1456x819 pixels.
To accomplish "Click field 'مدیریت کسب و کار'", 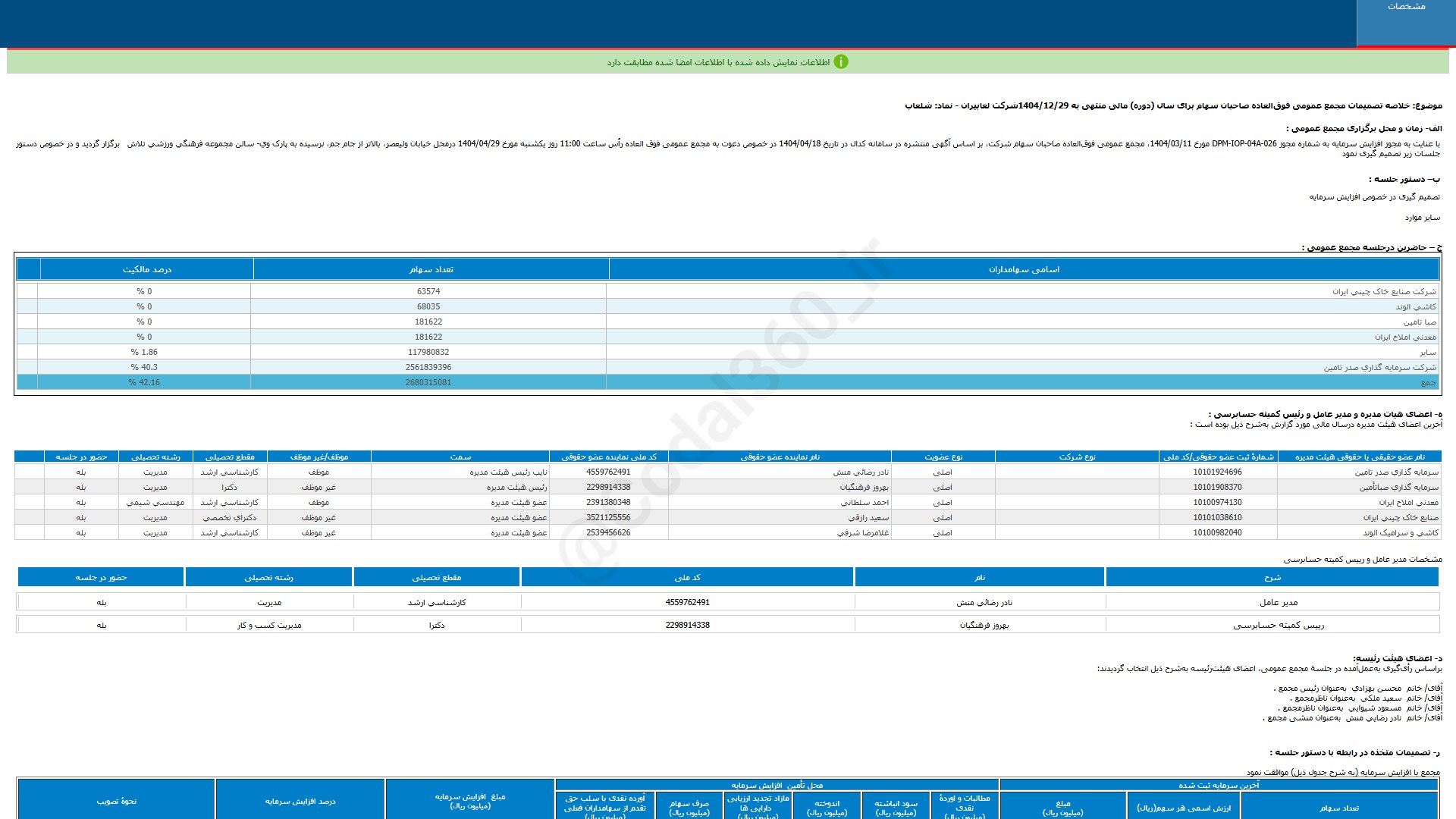I will [269, 625].
